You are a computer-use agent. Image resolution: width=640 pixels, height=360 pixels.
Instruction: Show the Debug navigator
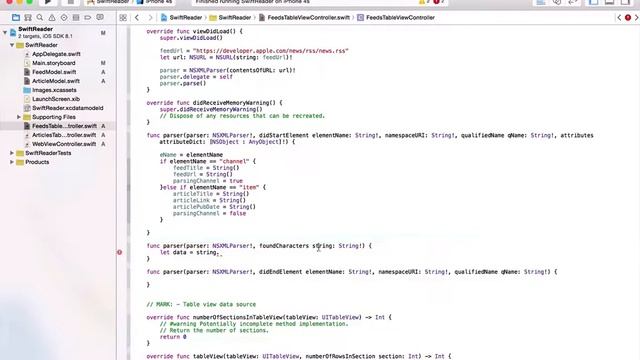click(76, 18)
